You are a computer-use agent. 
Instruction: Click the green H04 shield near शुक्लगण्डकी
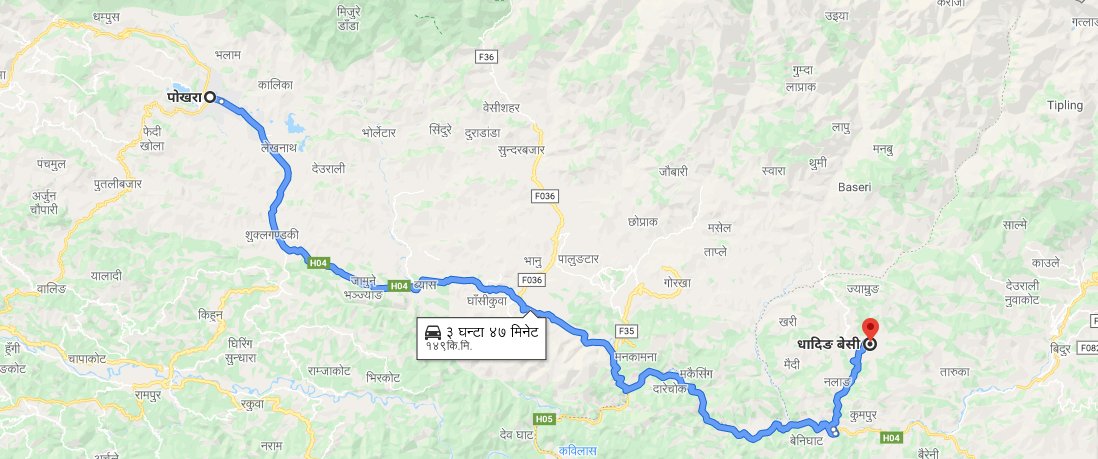[x=318, y=263]
